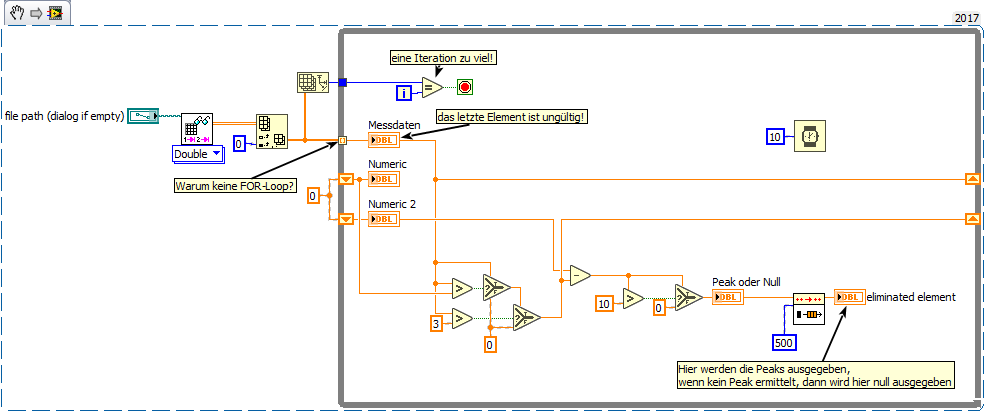985x412 pixels.
Task: Click the blue 500 constant
Action: [784, 342]
